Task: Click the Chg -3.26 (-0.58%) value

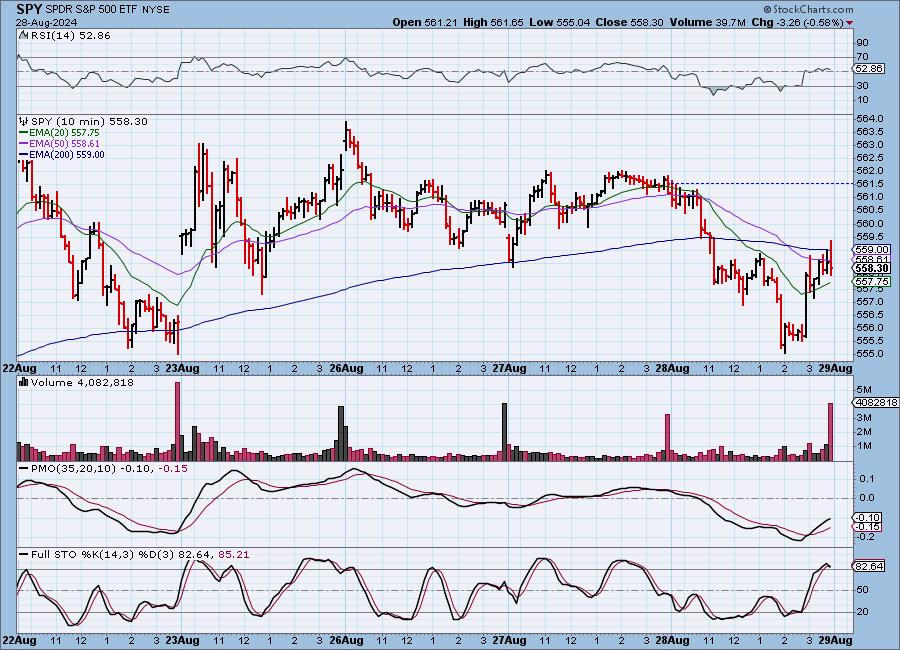Action: point(797,22)
